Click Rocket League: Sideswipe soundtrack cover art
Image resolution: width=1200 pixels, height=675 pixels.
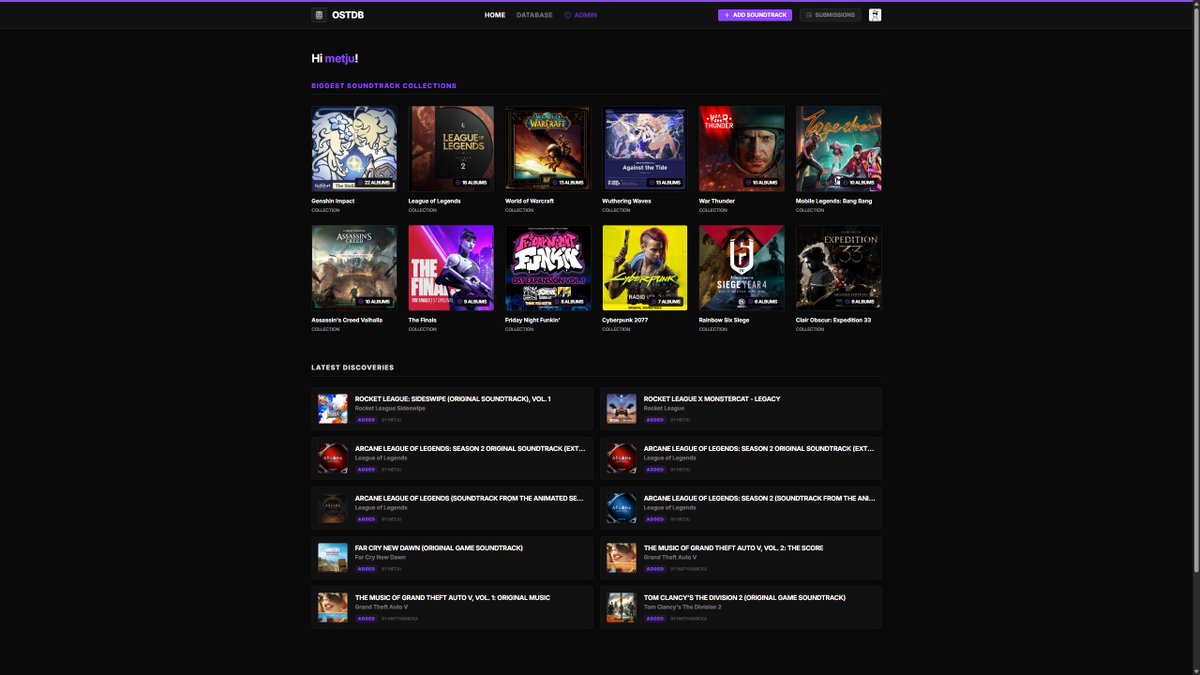pyautogui.click(x=333, y=409)
